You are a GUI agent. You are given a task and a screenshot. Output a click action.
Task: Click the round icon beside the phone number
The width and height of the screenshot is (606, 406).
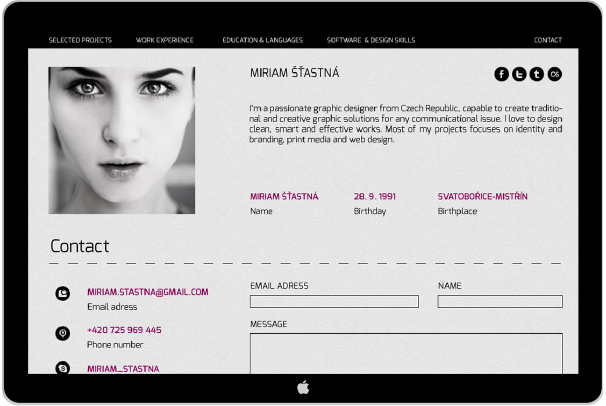click(x=63, y=332)
